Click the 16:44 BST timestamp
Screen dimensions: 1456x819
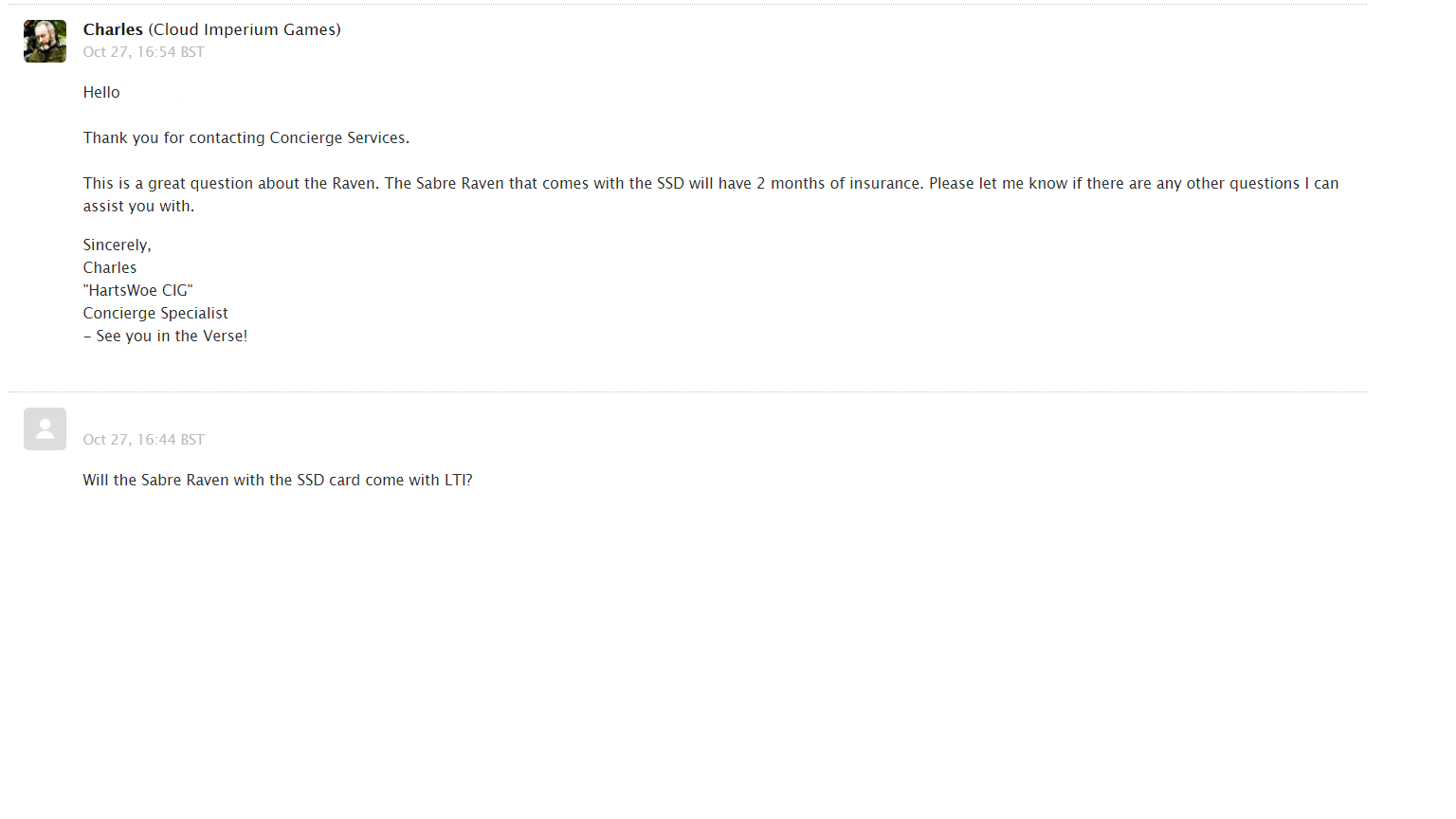143,440
